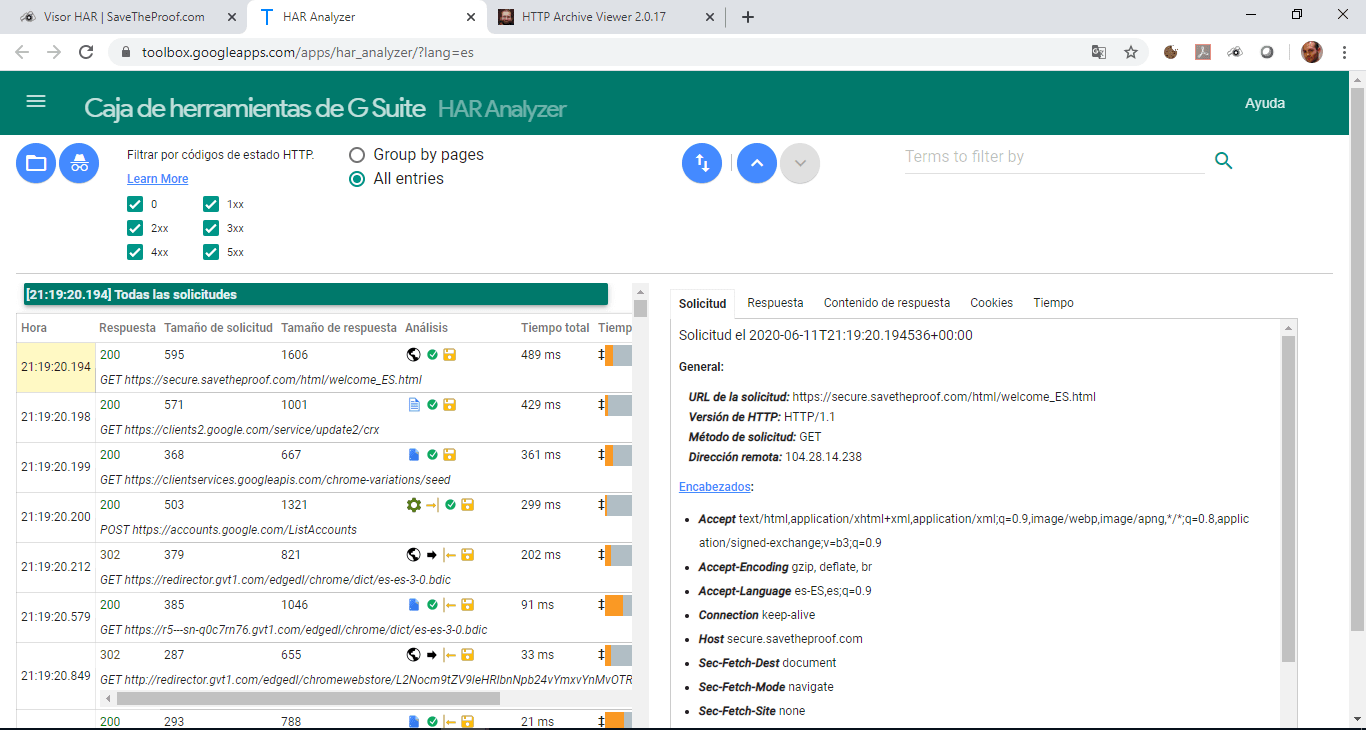Screen dimensions: 1366x730
Task: Open the Cookies tab
Action: pos(991,303)
